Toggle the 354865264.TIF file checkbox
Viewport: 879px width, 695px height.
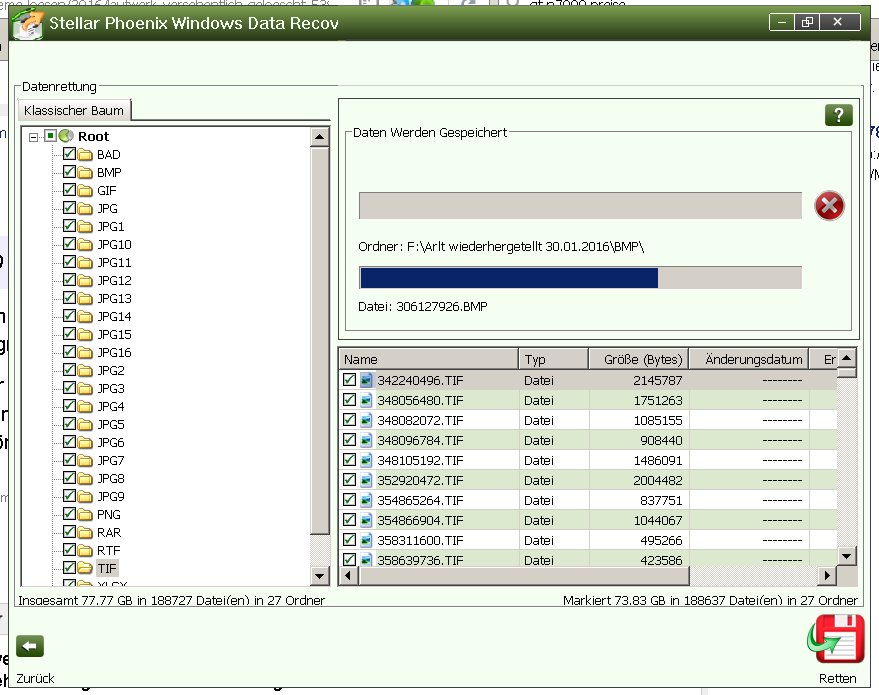tap(349, 499)
